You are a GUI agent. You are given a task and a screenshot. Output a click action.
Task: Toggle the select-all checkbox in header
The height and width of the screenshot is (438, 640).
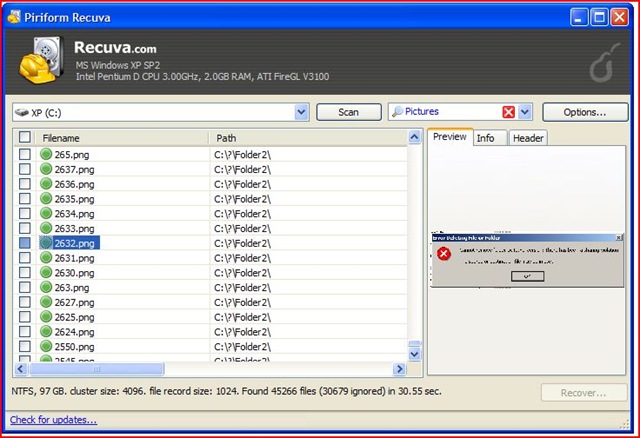click(x=25, y=137)
